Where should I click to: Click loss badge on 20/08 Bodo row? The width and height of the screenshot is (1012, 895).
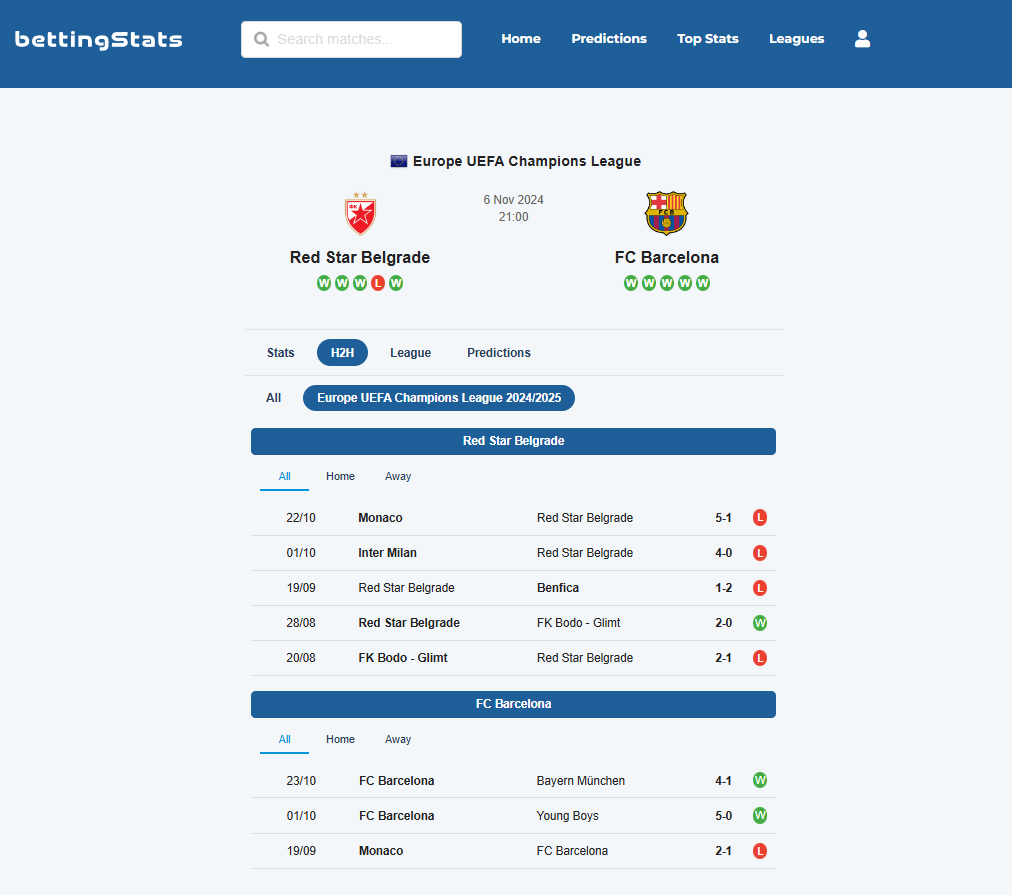[x=760, y=658]
